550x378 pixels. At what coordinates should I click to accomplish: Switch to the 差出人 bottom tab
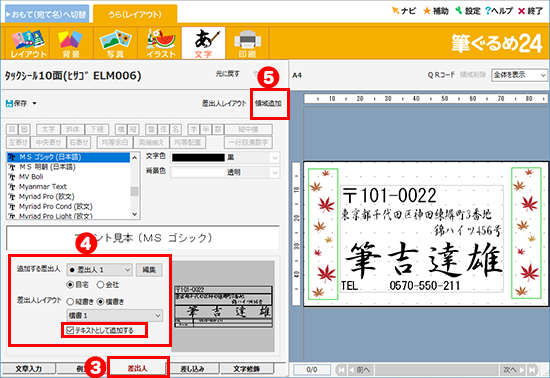pos(138,369)
